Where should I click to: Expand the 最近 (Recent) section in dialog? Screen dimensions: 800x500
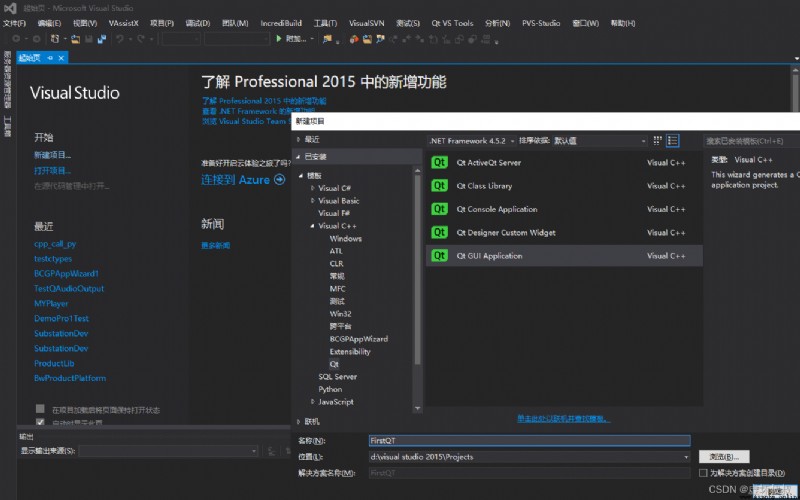[298, 139]
